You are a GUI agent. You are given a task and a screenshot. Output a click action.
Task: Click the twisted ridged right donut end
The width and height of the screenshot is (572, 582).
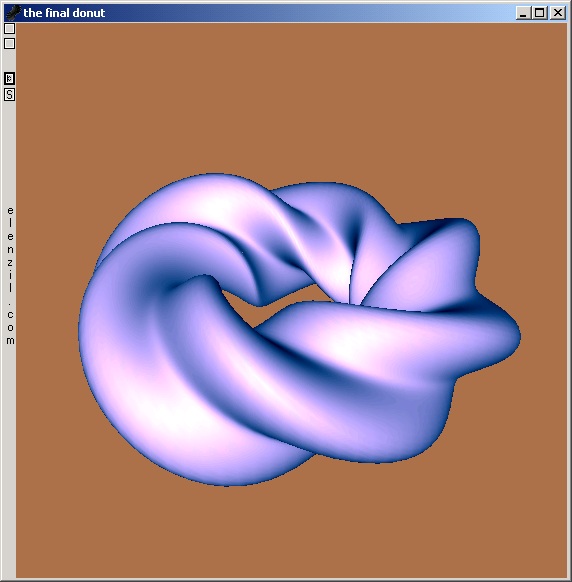point(445,282)
